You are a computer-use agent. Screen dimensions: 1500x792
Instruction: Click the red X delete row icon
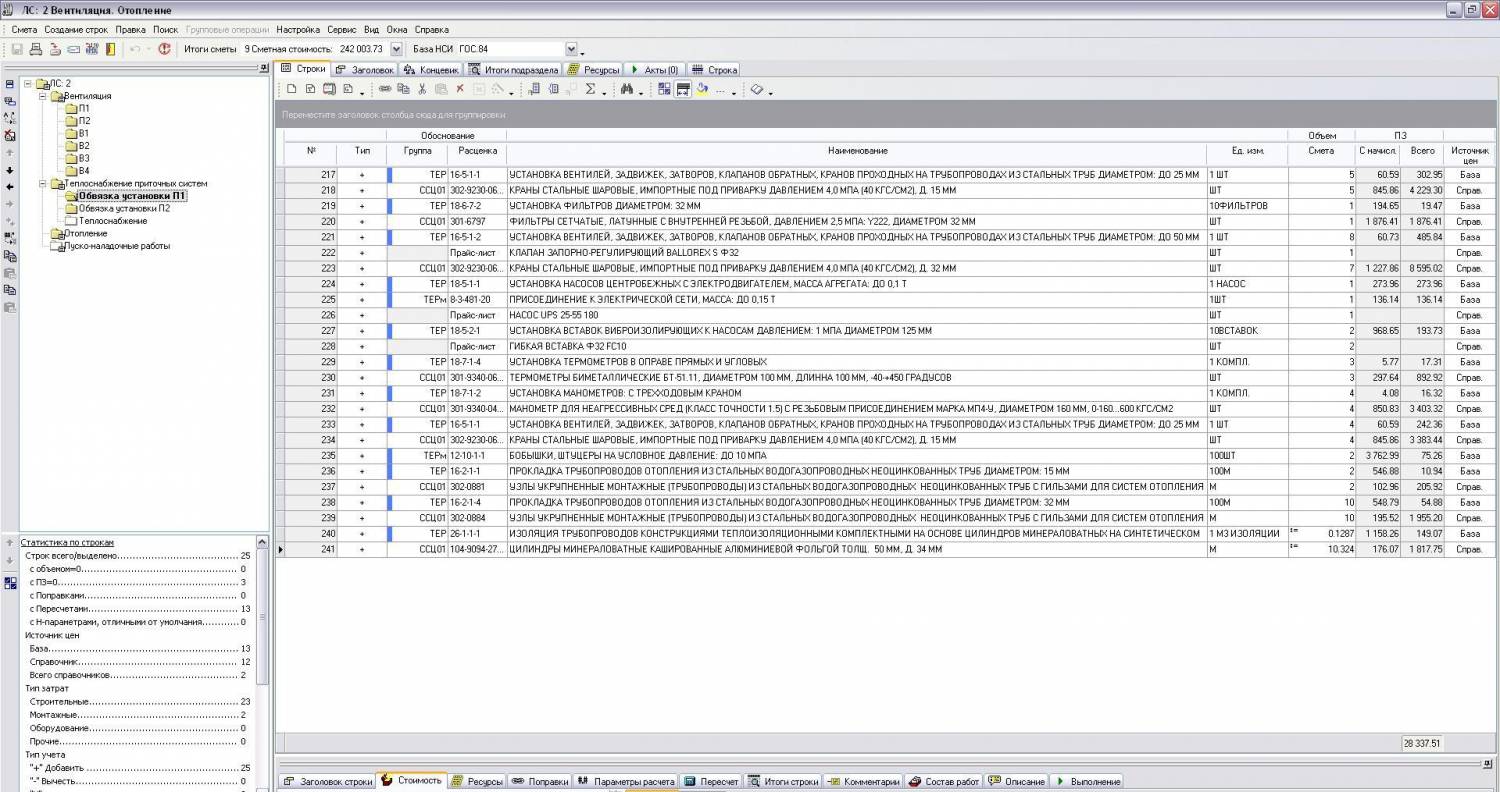click(460, 90)
